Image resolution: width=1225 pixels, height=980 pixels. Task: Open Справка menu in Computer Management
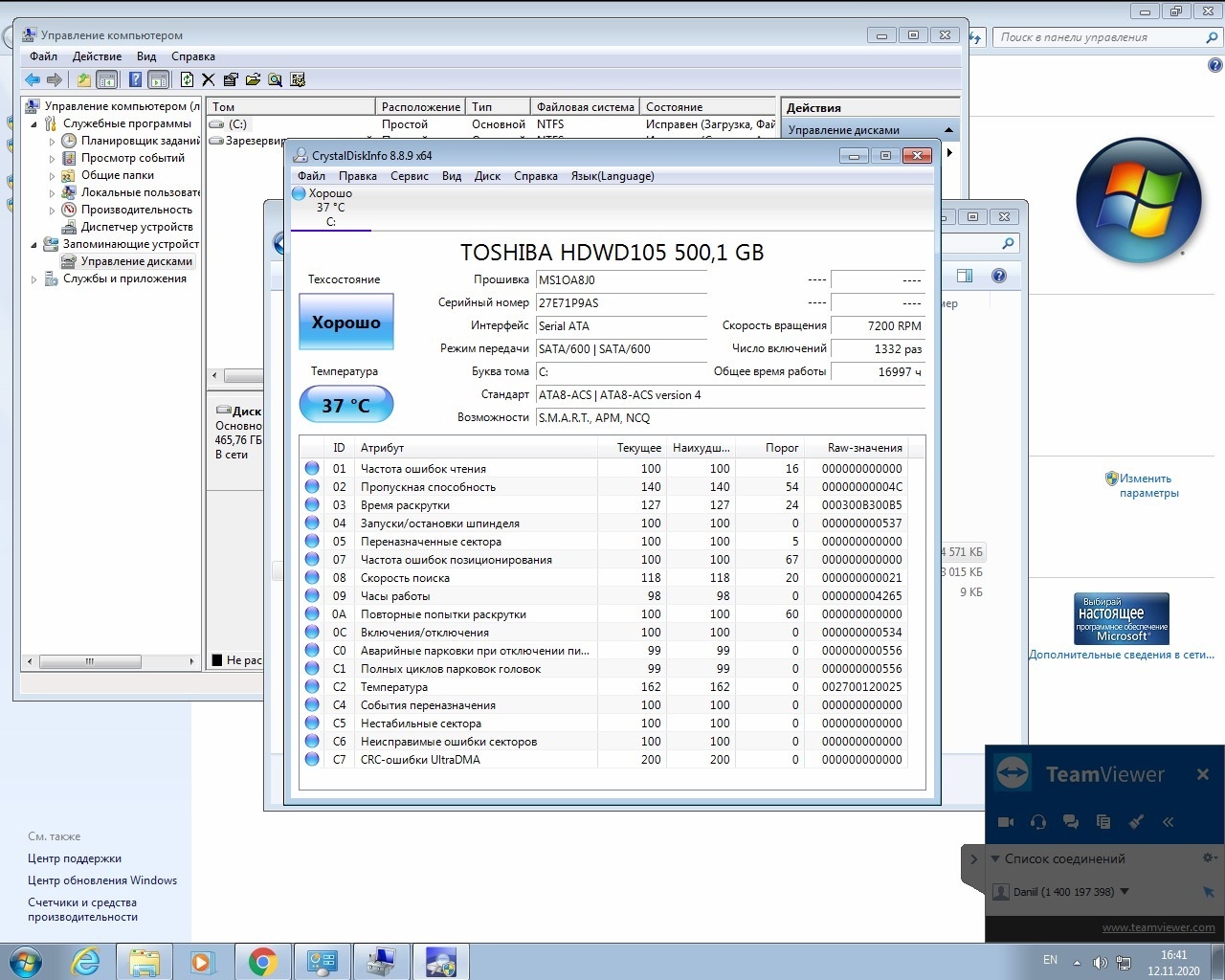tap(193, 56)
